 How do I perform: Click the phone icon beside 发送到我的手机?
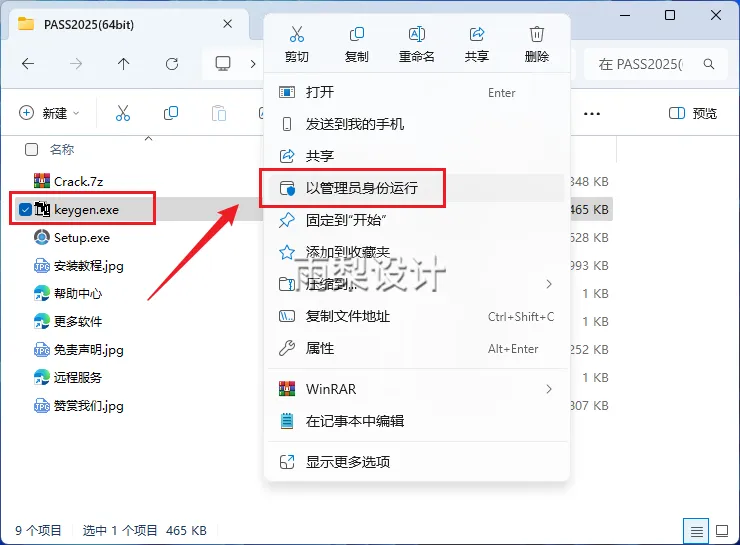click(x=287, y=124)
